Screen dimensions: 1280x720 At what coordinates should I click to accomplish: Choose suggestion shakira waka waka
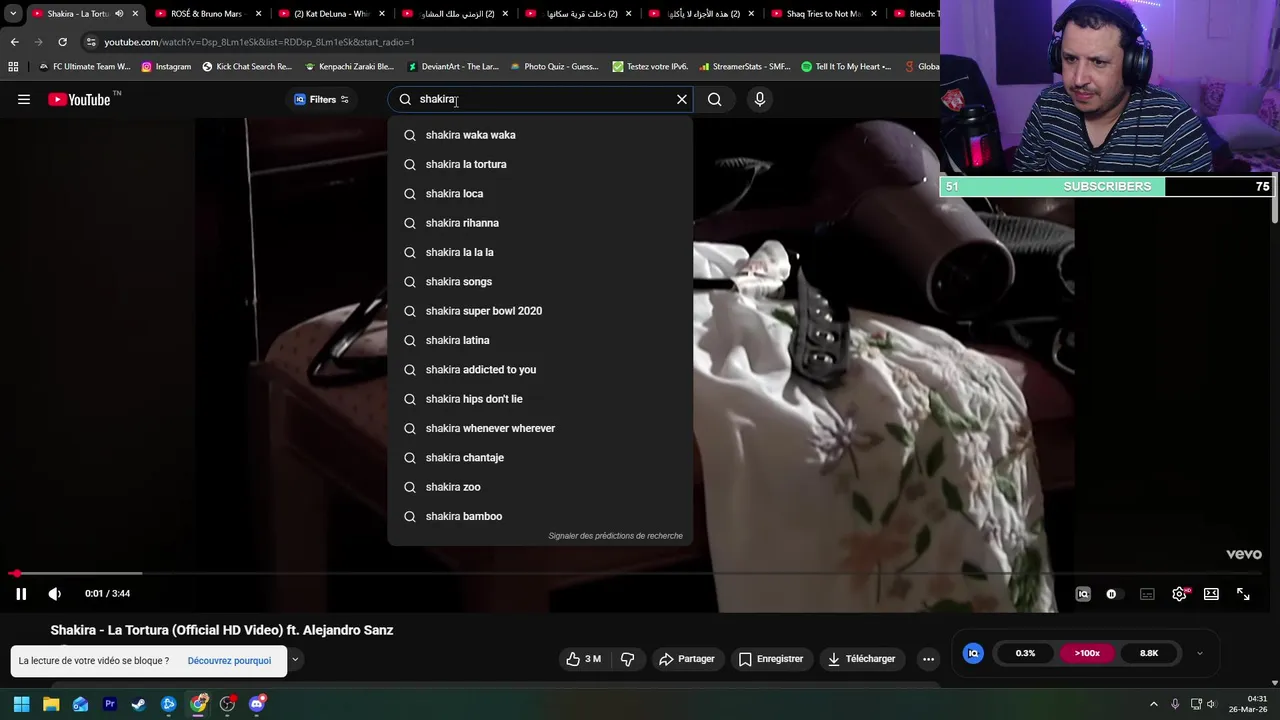[x=540, y=135]
